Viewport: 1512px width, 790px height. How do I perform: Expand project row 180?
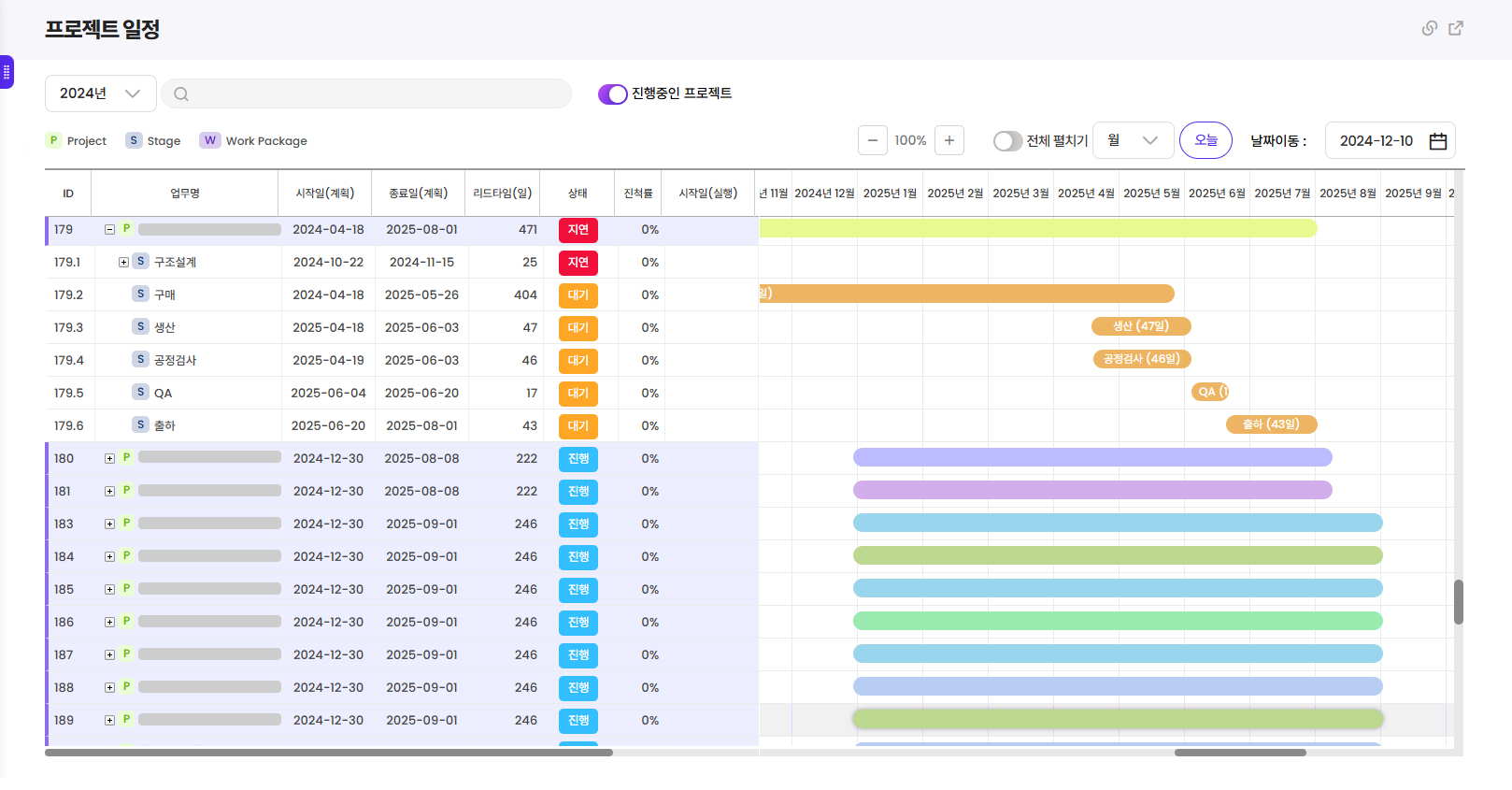tap(109, 459)
